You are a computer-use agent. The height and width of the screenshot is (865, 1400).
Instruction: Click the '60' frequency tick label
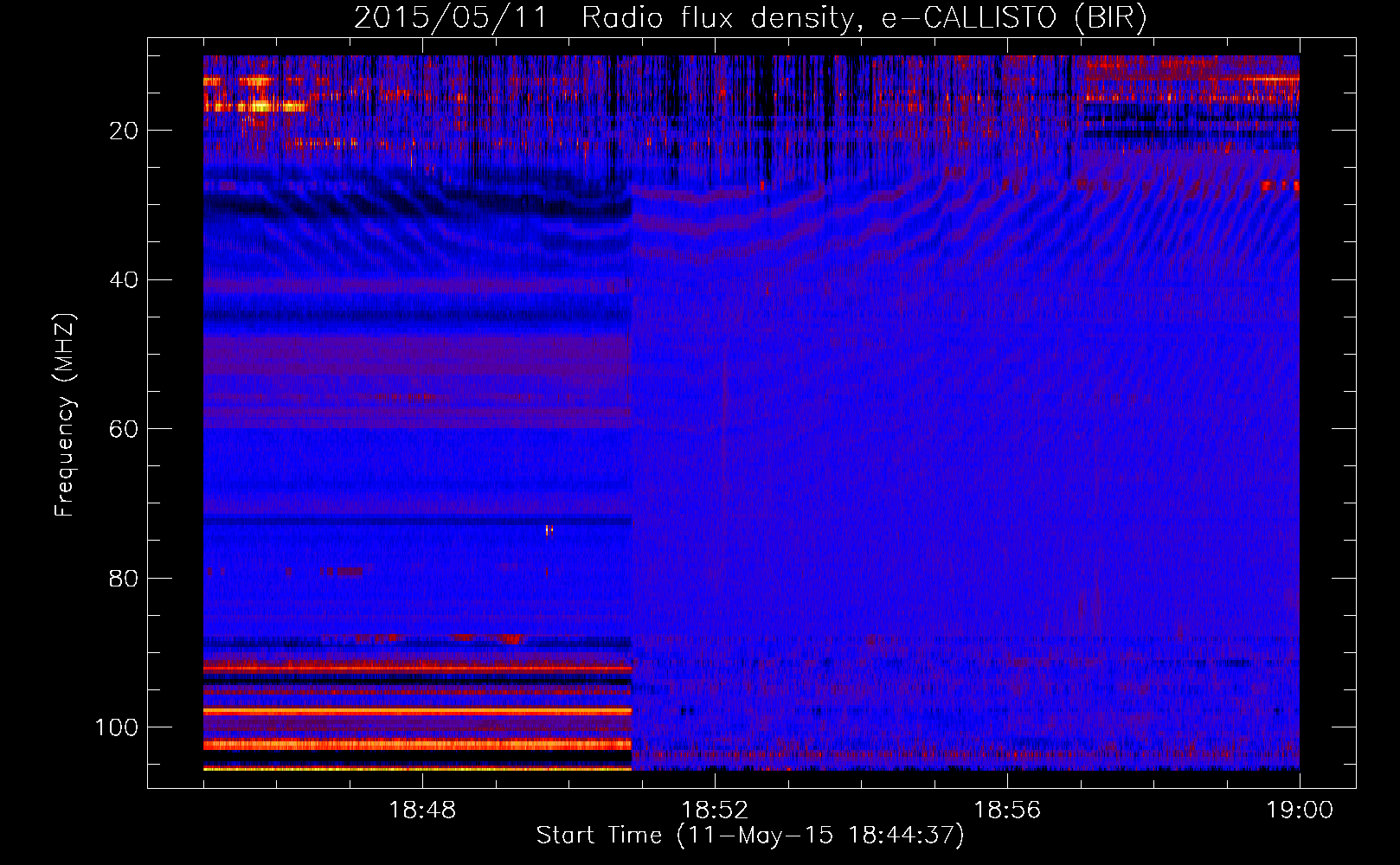(124, 429)
